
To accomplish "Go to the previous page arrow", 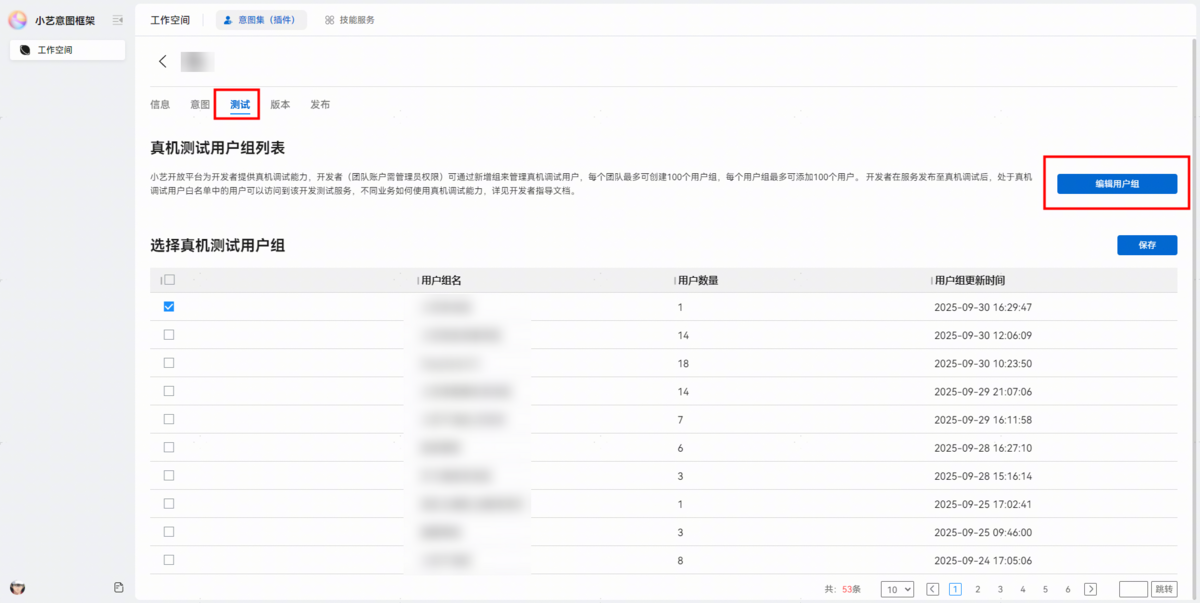I will (932, 589).
